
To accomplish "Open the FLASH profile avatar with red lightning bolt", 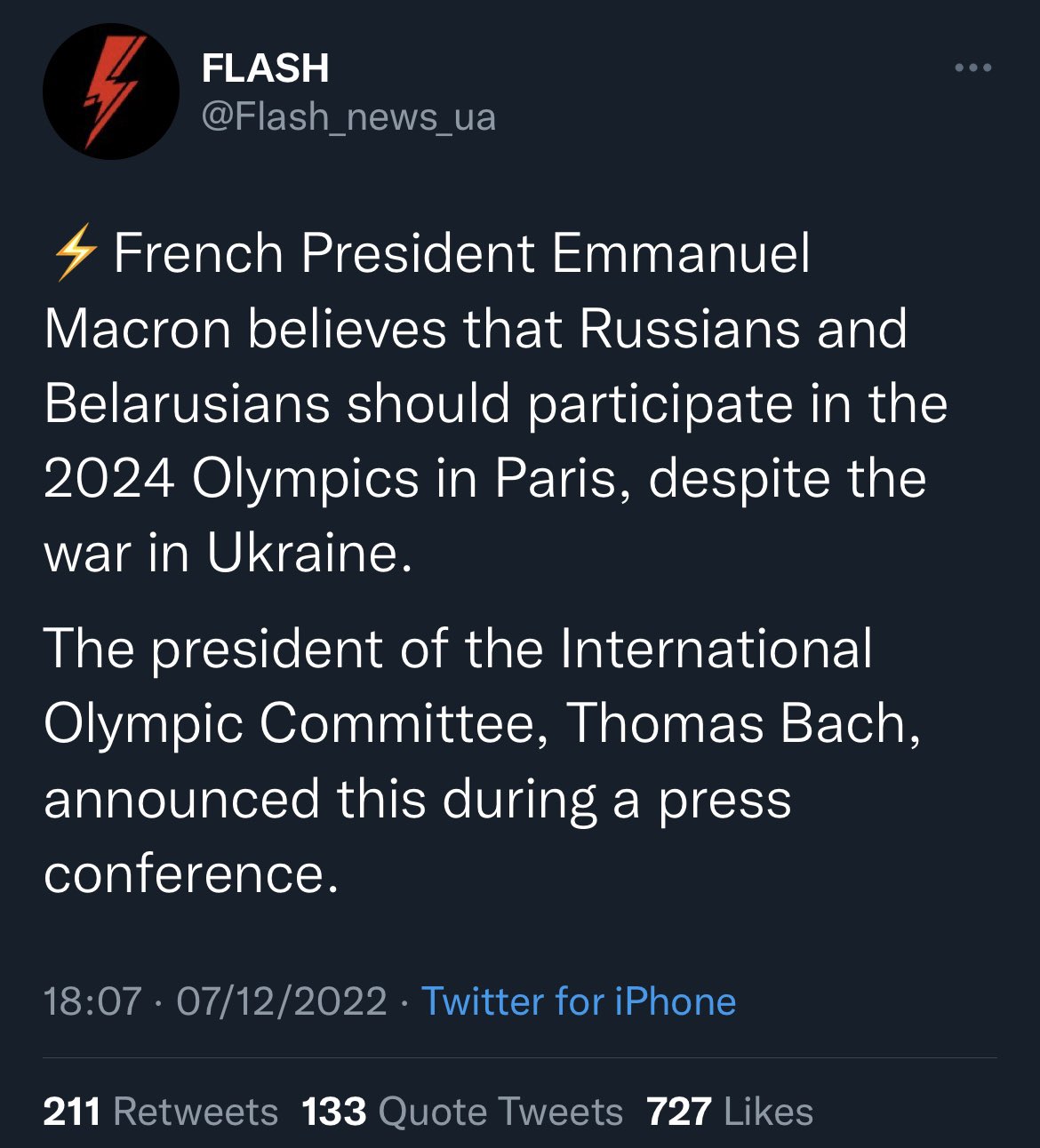I will [x=110, y=92].
